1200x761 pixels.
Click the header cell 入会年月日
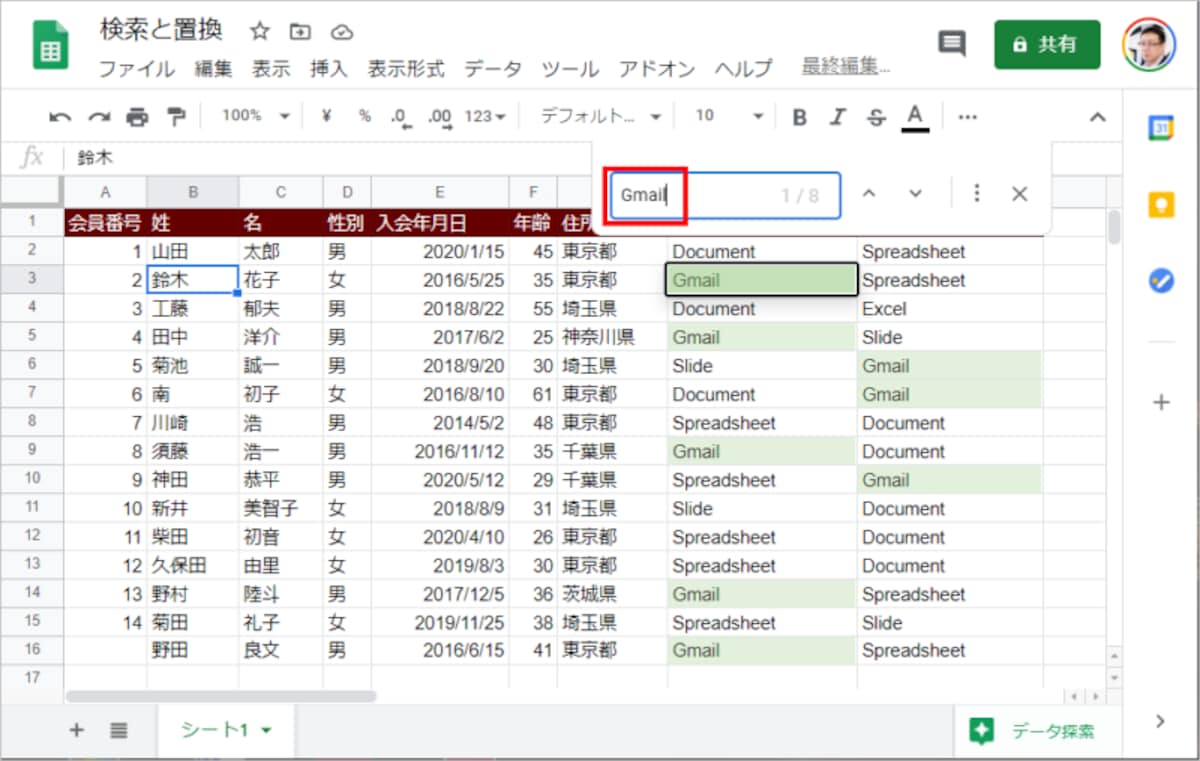click(440, 223)
